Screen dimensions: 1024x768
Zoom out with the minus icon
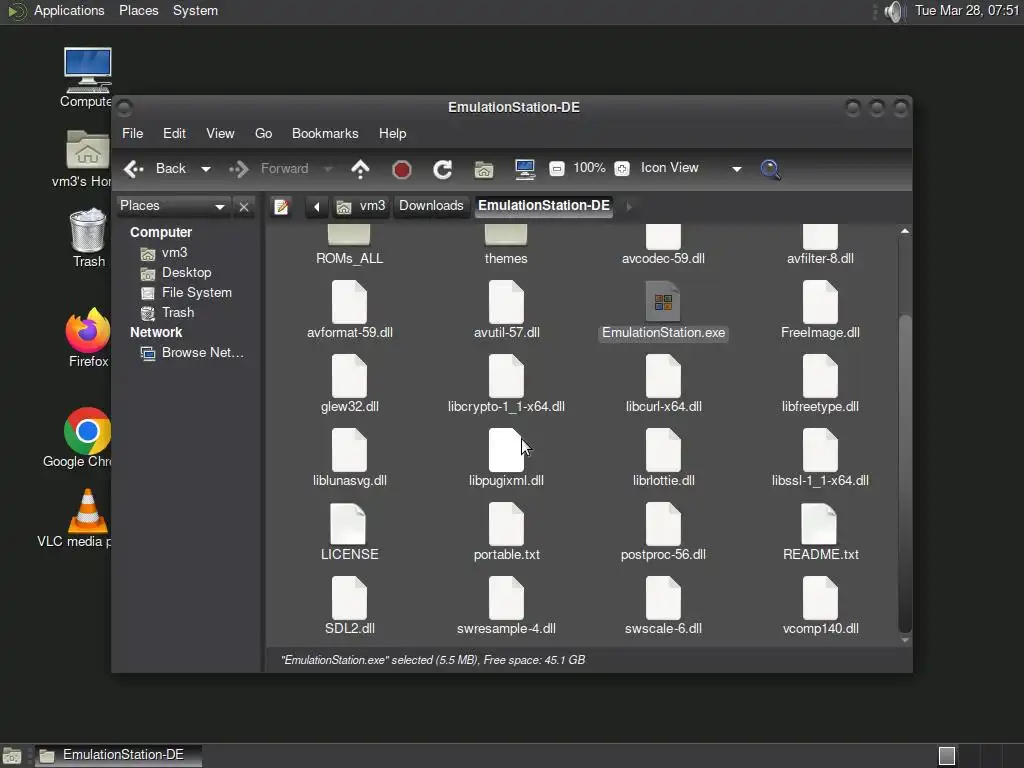[x=556, y=168]
